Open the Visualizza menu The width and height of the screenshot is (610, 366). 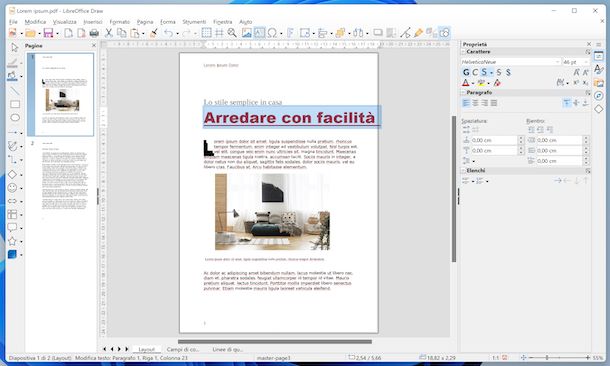65,22
